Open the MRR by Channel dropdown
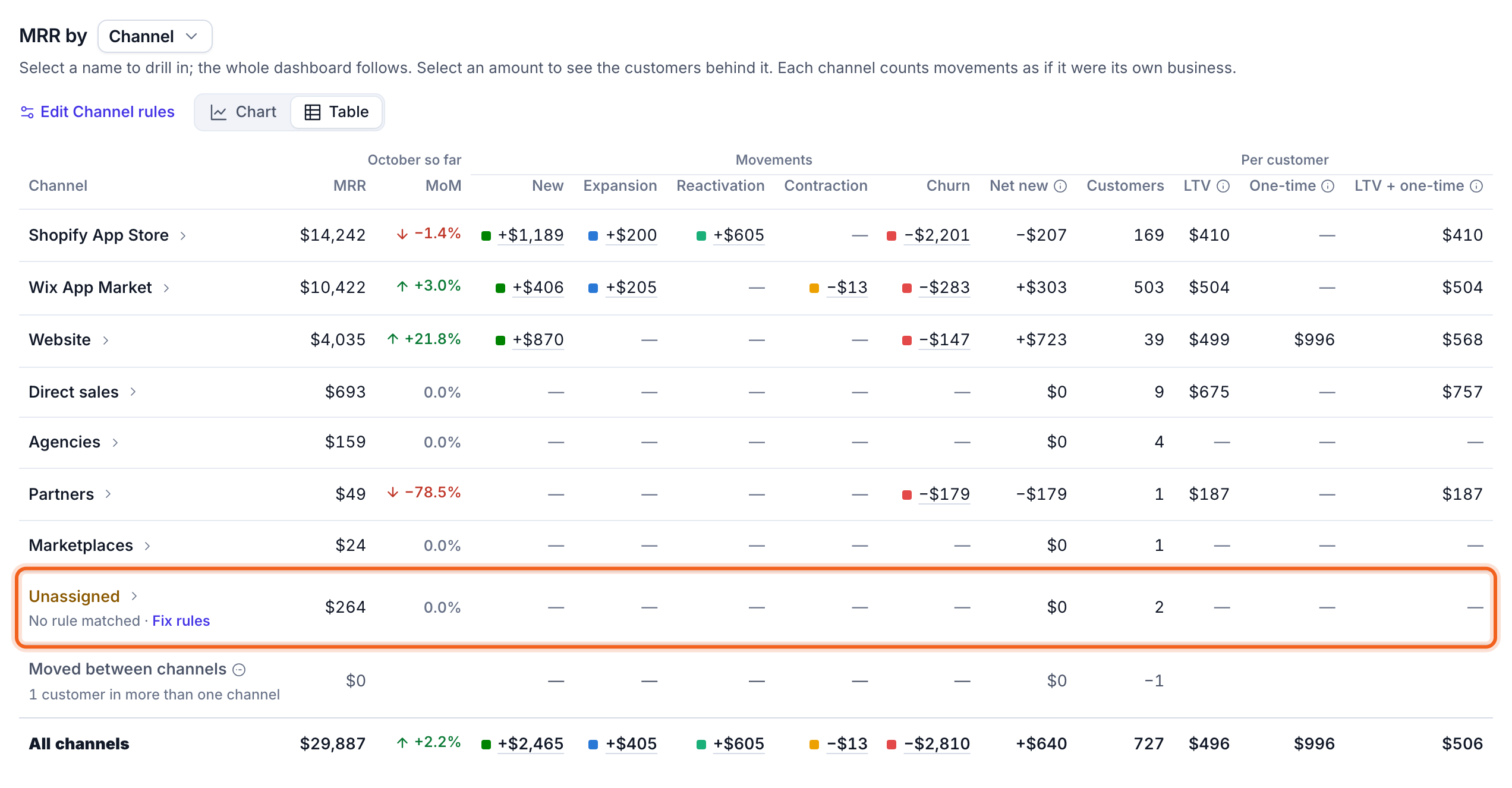 tap(155, 36)
